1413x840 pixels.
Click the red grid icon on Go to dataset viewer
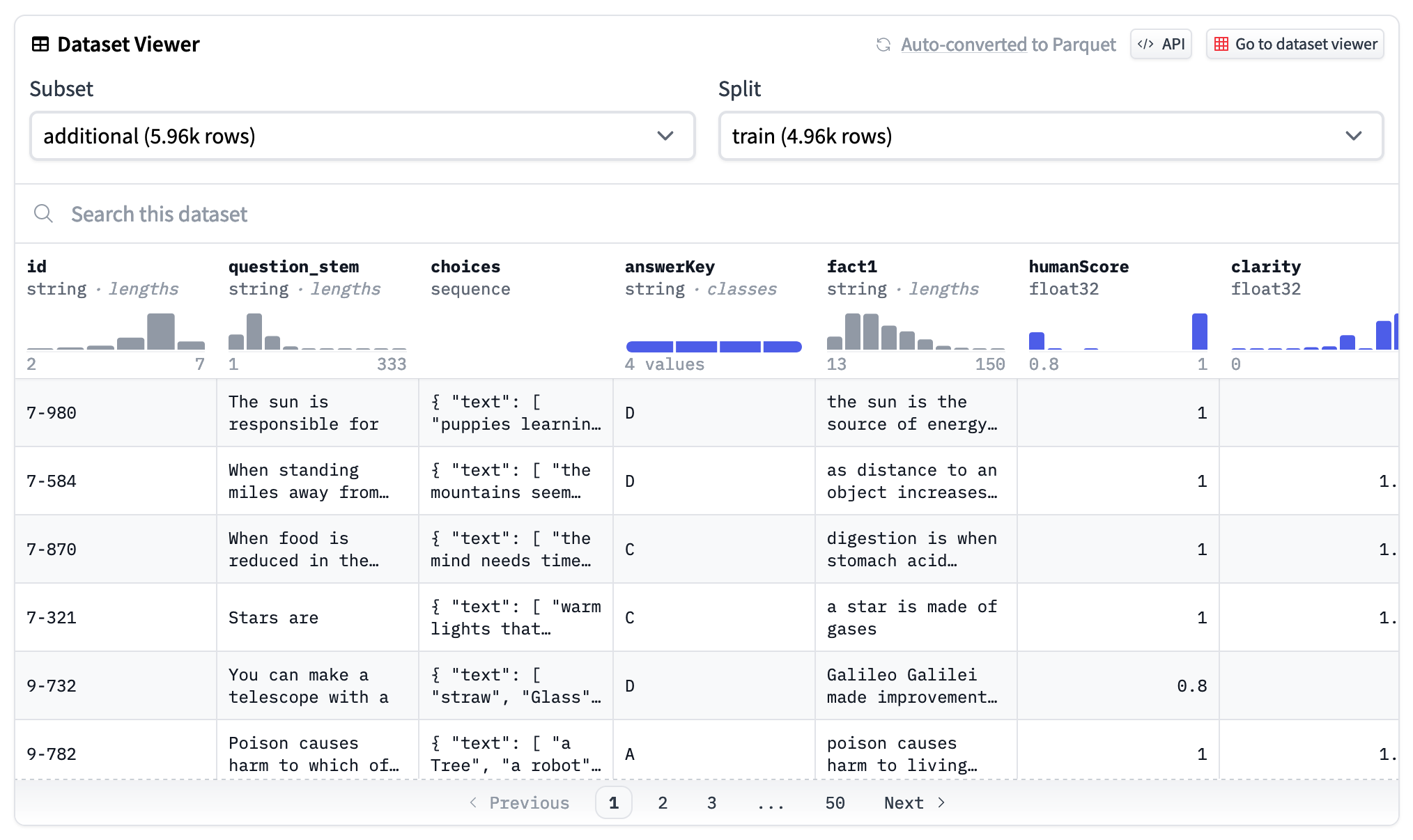tap(1221, 43)
